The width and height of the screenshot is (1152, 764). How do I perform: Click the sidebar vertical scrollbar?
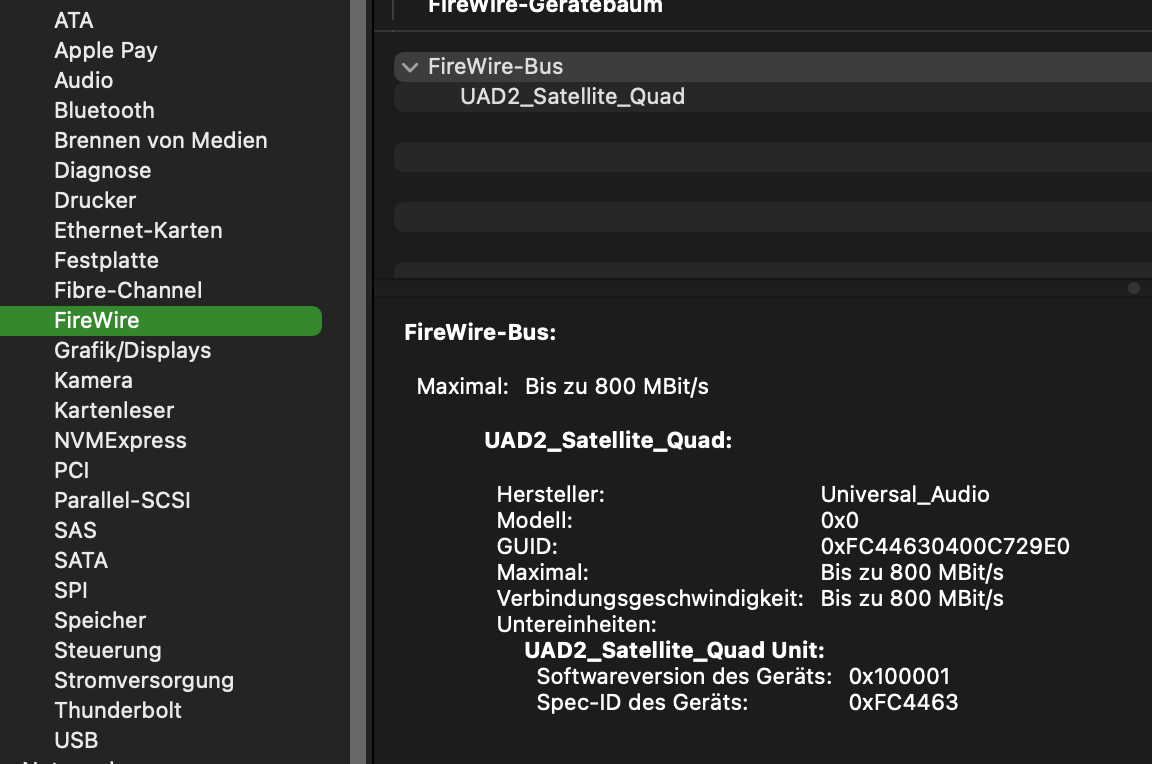pos(358,382)
